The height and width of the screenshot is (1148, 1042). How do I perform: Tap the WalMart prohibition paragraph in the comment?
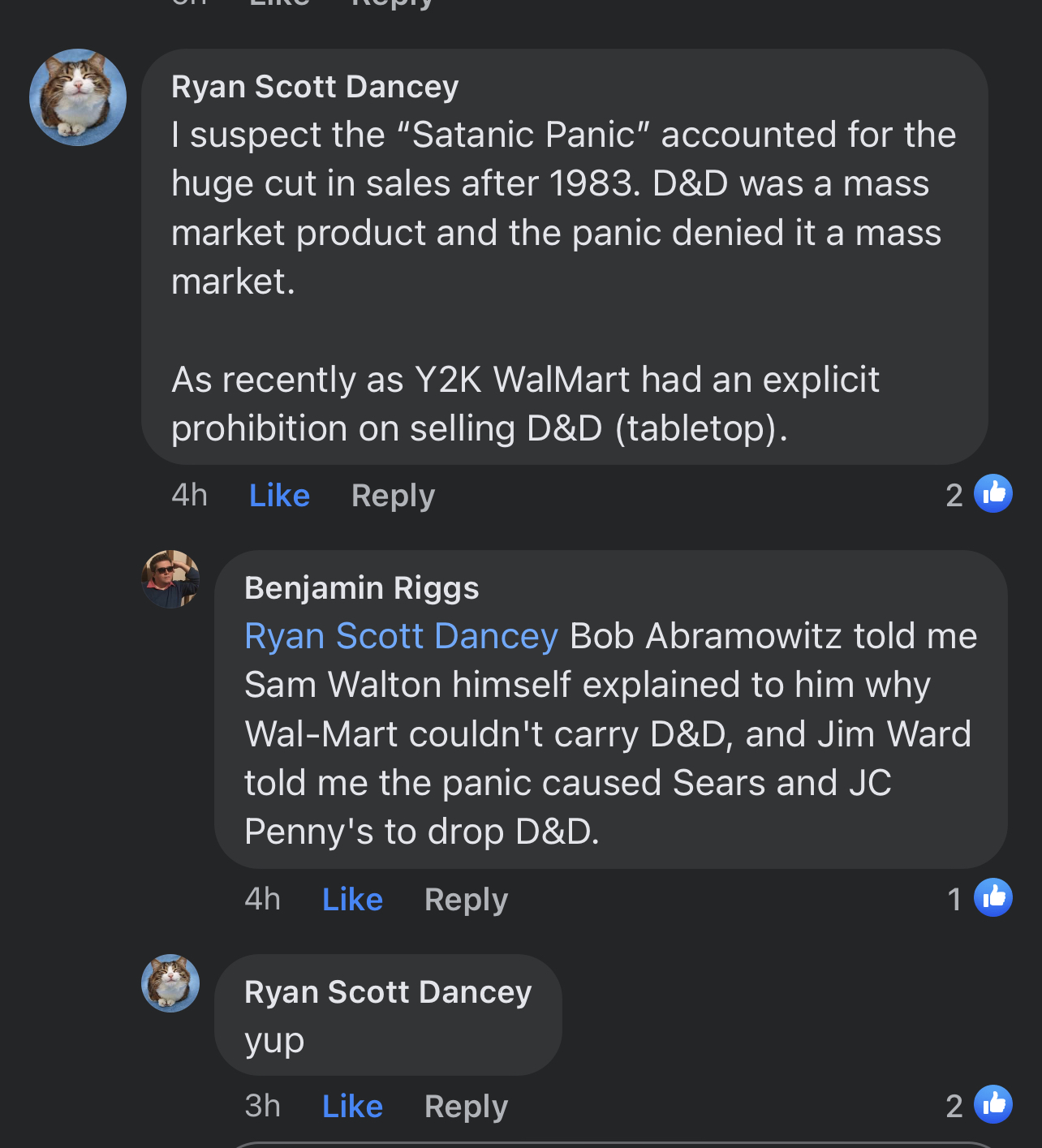click(524, 404)
